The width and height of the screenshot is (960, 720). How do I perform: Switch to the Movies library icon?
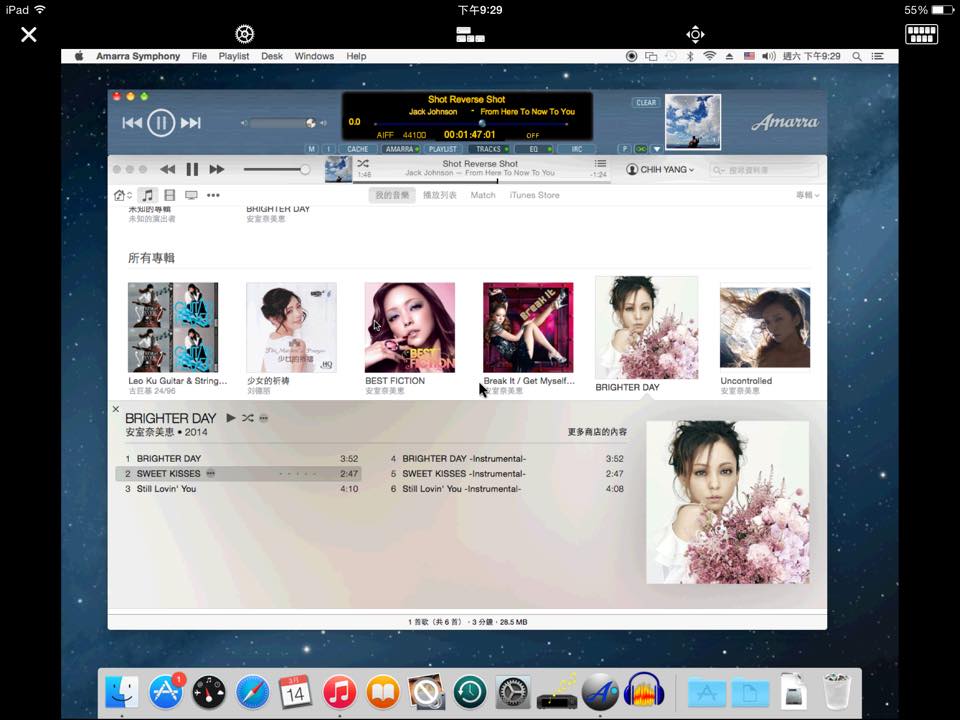tap(170, 195)
